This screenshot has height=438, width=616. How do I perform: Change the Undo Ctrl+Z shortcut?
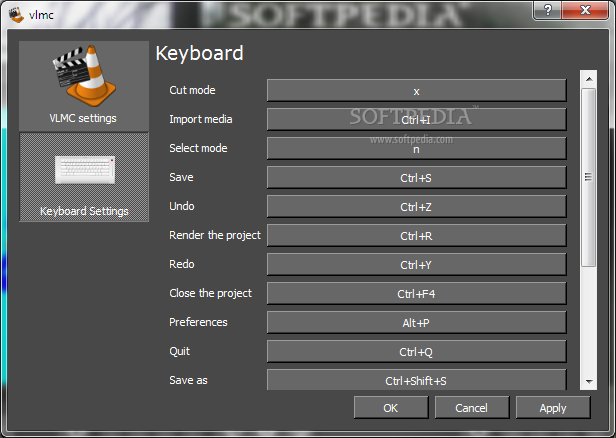click(x=416, y=207)
